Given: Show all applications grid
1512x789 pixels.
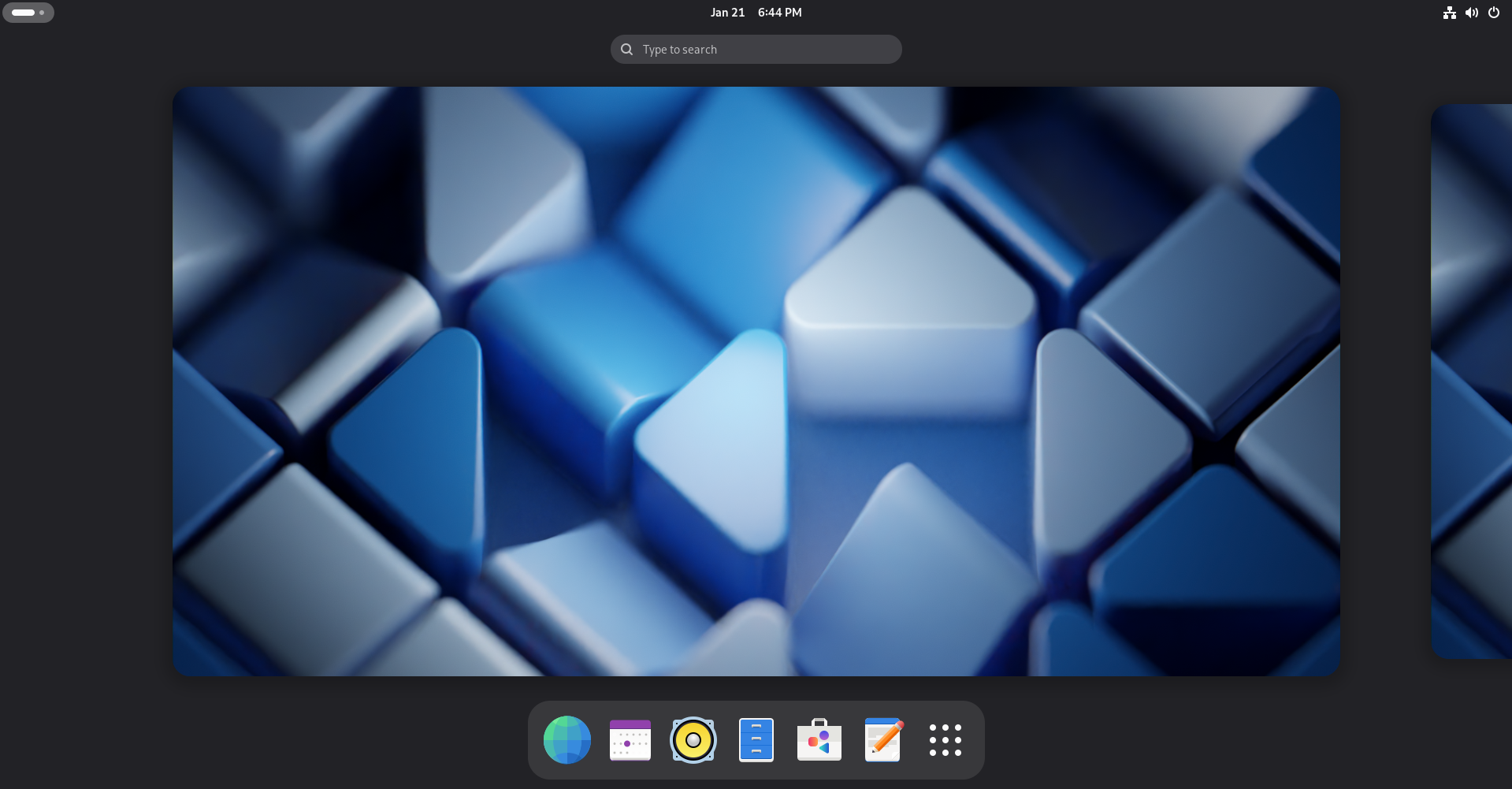Looking at the screenshot, I should 945,740.
